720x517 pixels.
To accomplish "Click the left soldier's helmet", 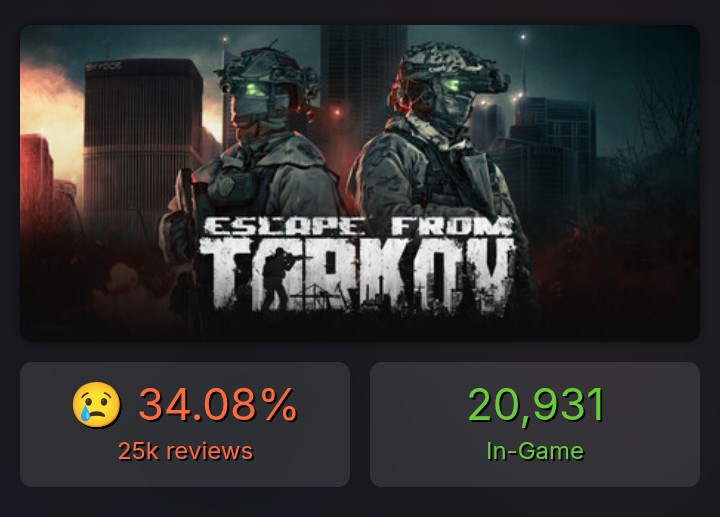I will [x=268, y=69].
